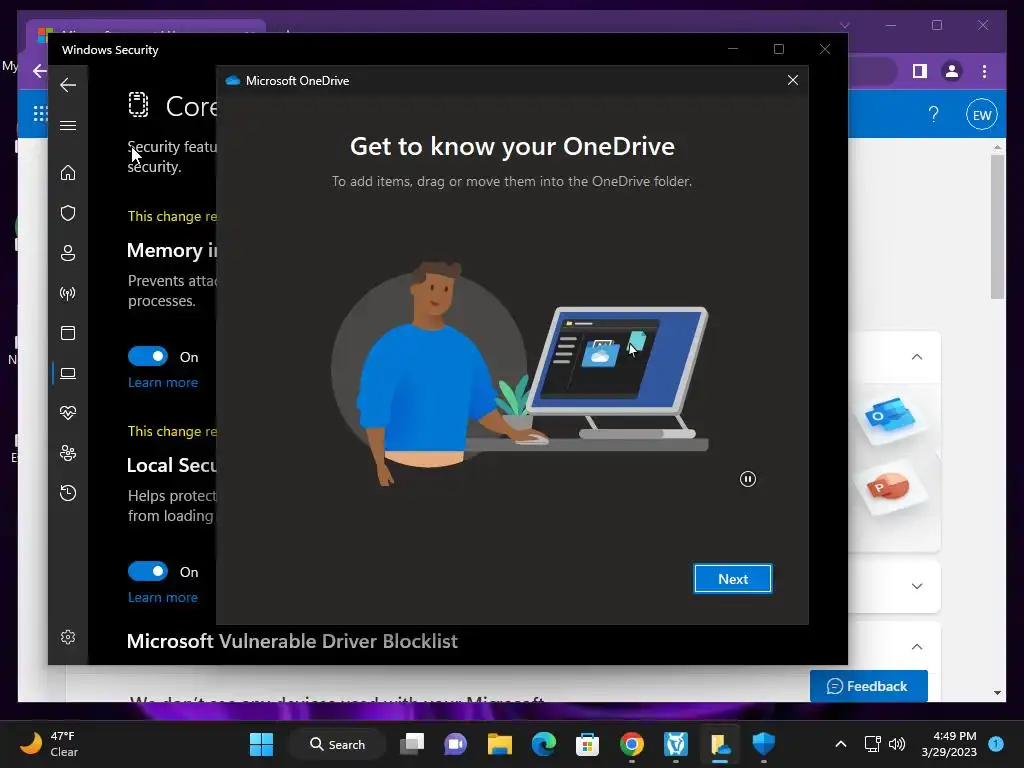Viewport: 1024px width, 768px height.
Task: Open Windows Security shield on taskbar
Action: click(x=763, y=744)
